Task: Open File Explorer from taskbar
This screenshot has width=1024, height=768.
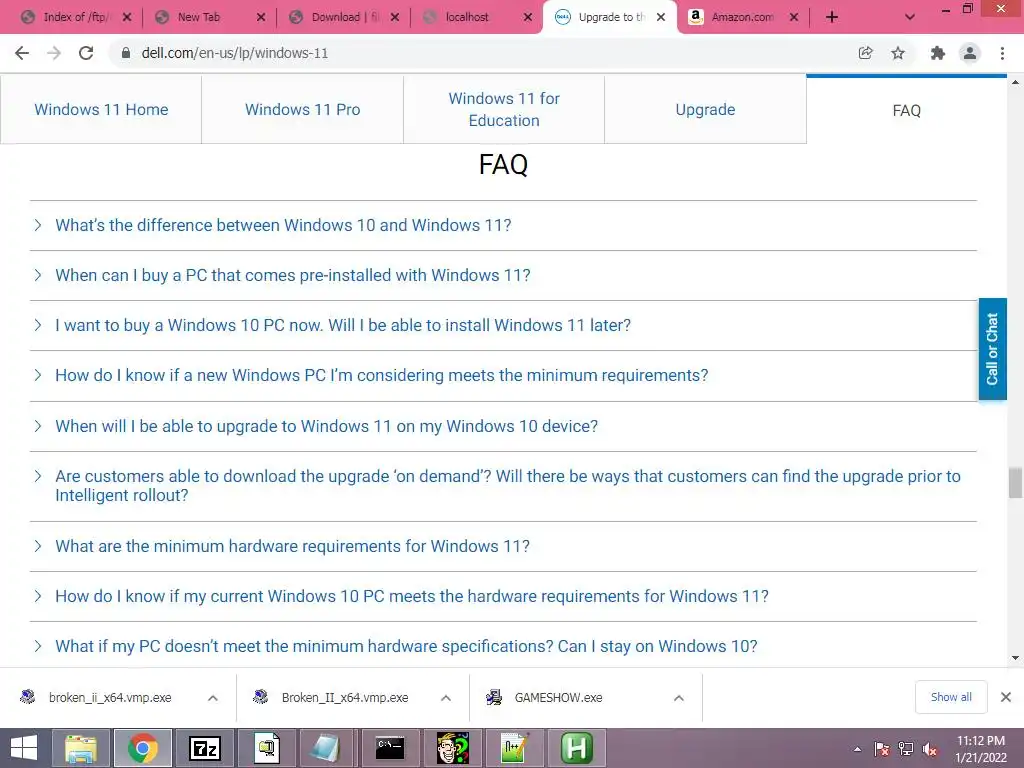Action: (80, 748)
